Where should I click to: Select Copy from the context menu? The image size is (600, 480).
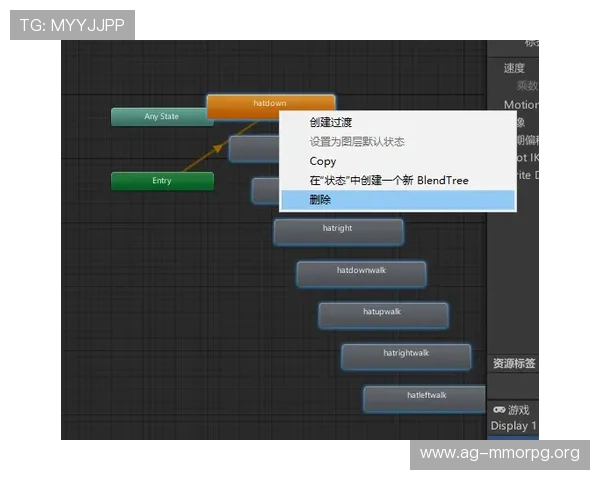398,161
